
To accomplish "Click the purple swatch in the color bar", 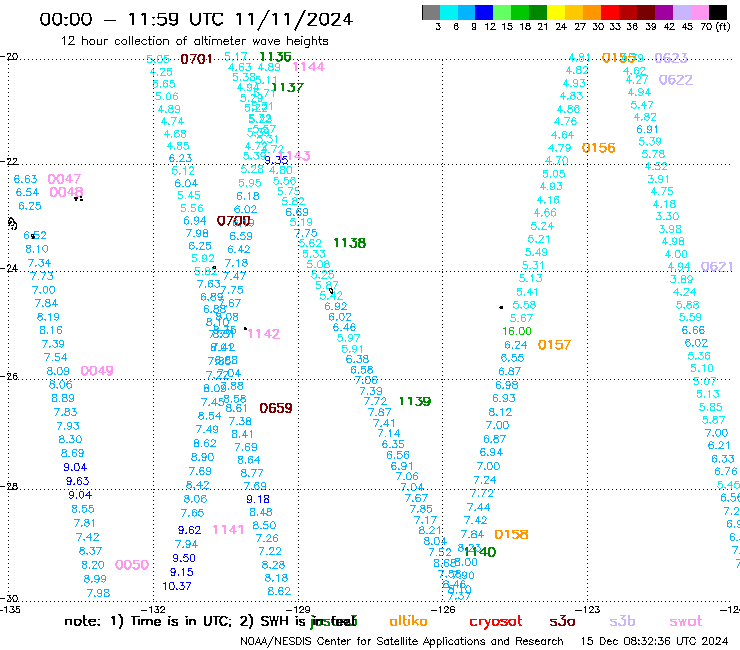I will [x=664, y=12].
